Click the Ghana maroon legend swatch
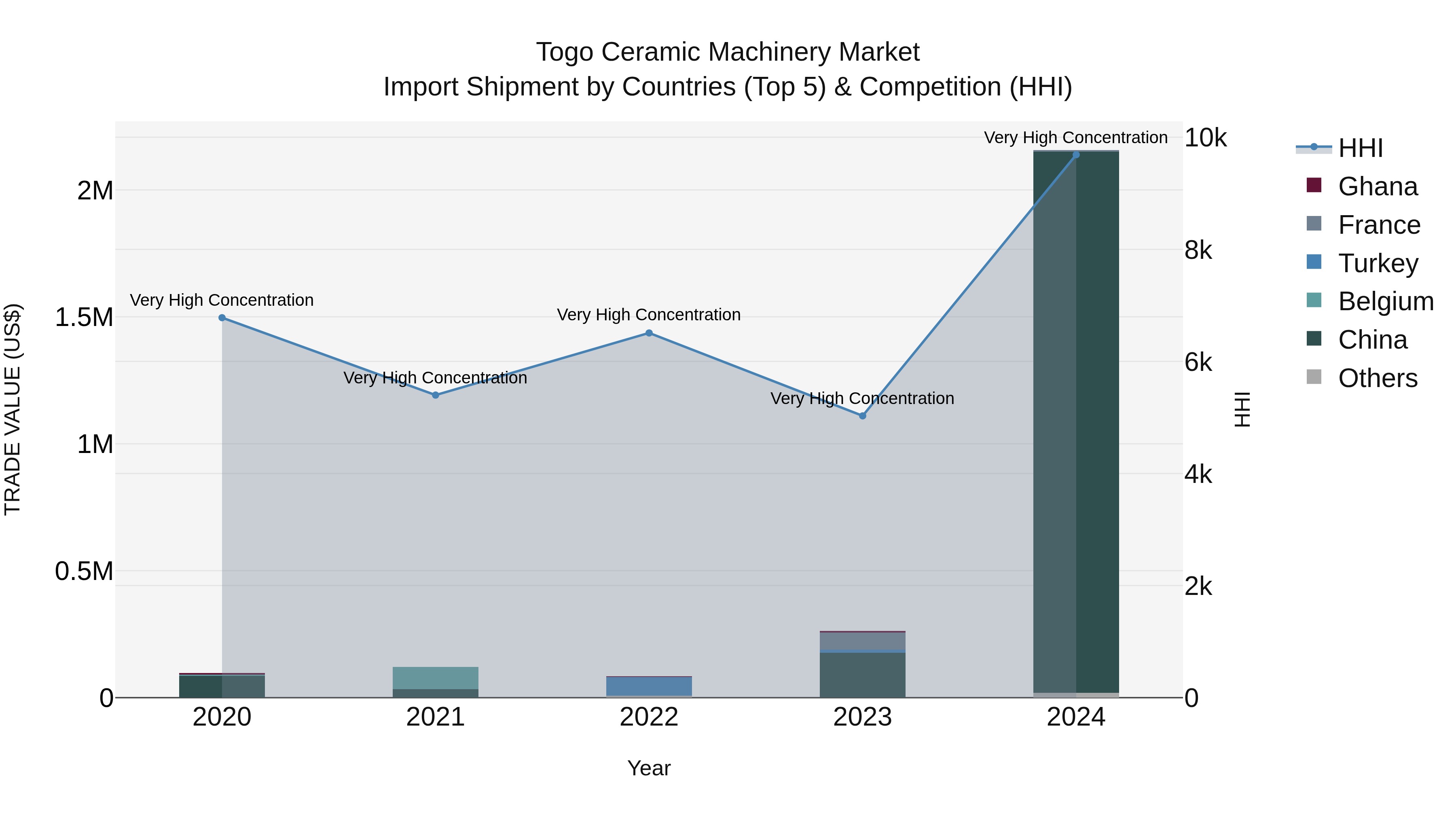The width and height of the screenshot is (1456, 819). pos(1314,185)
